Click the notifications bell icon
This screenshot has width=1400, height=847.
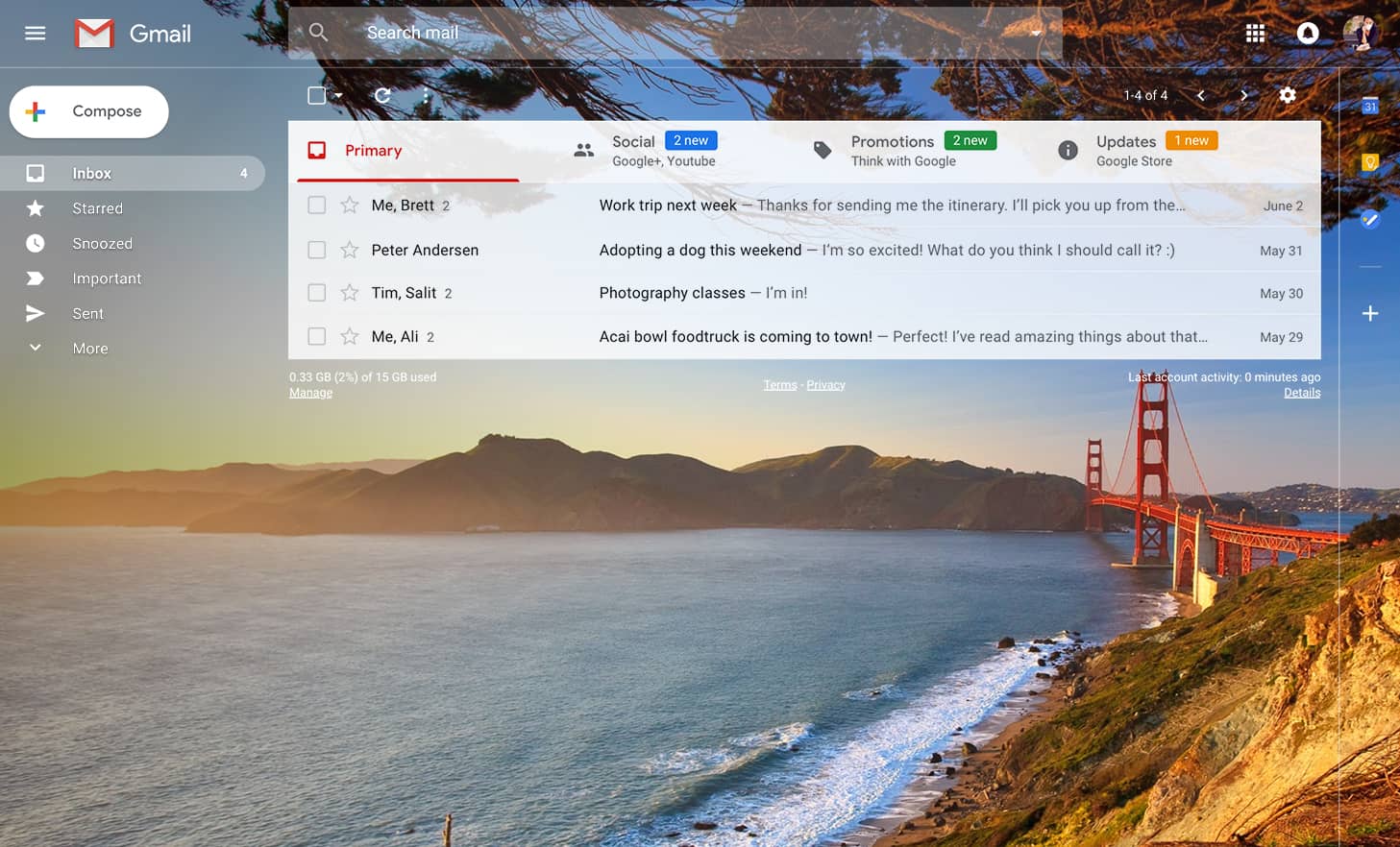tap(1308, 34)
